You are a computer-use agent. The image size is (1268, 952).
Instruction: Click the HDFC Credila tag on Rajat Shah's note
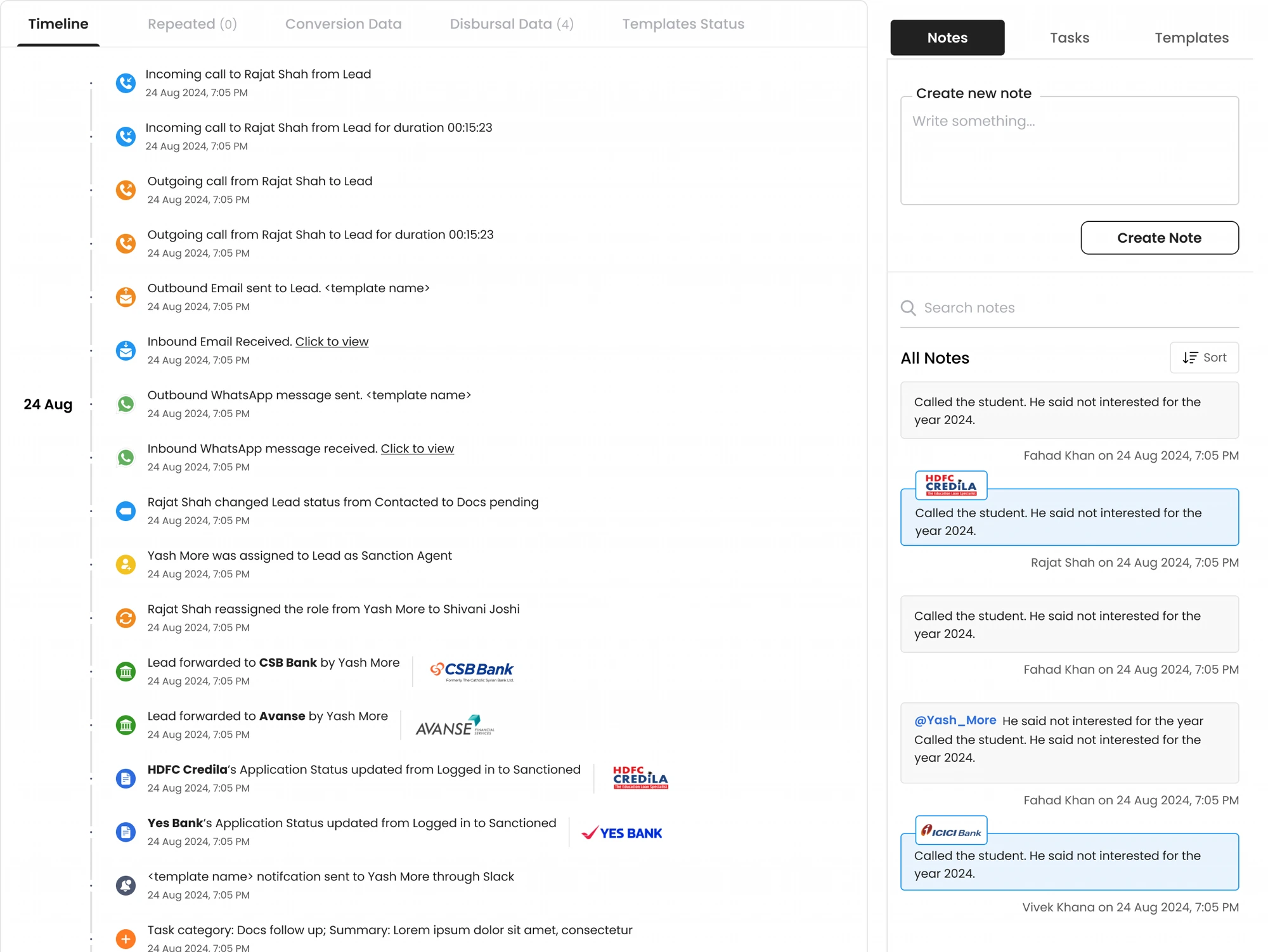pos(951,486)
